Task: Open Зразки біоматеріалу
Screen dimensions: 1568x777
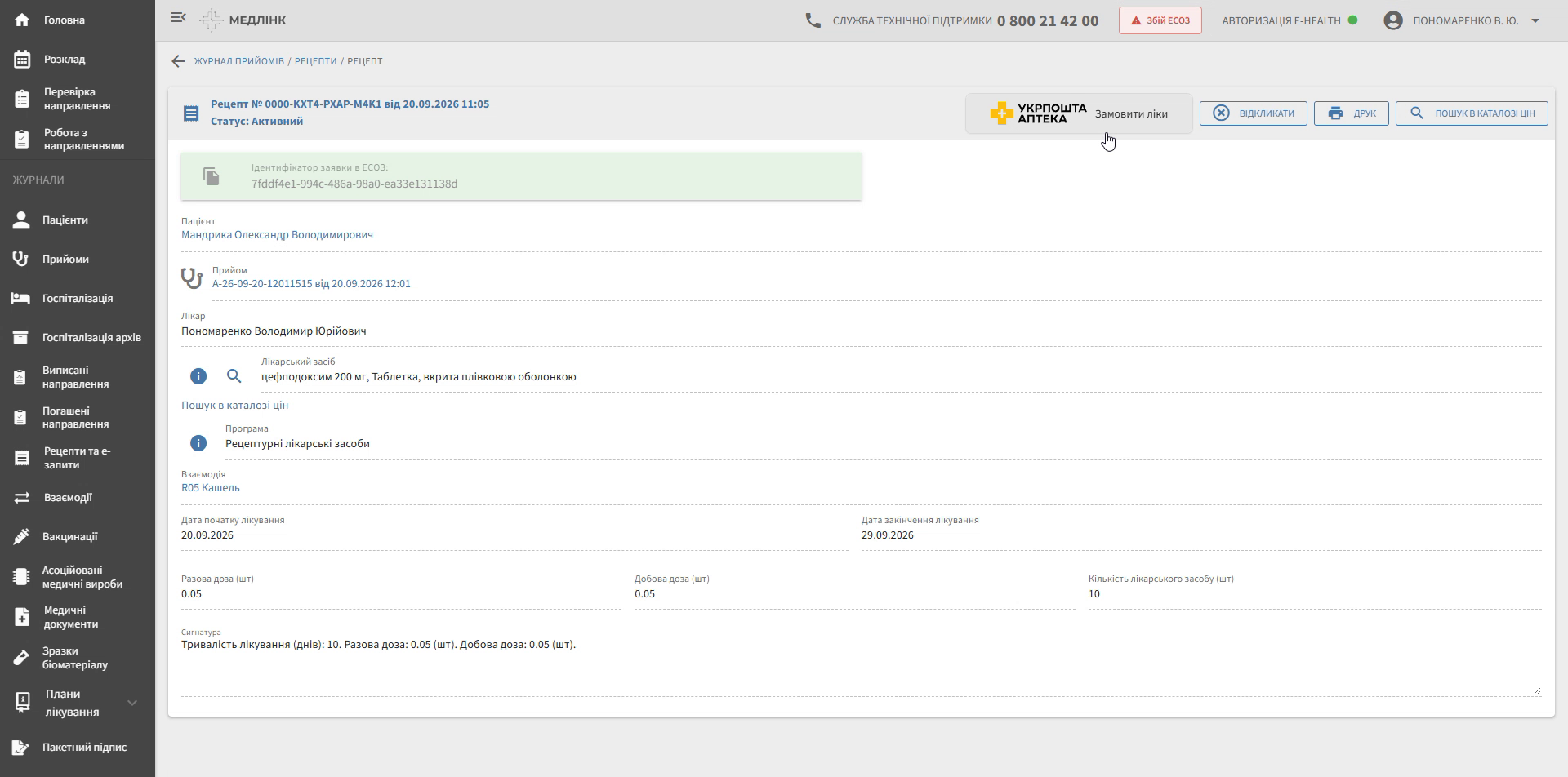Action: click(78, 658)
